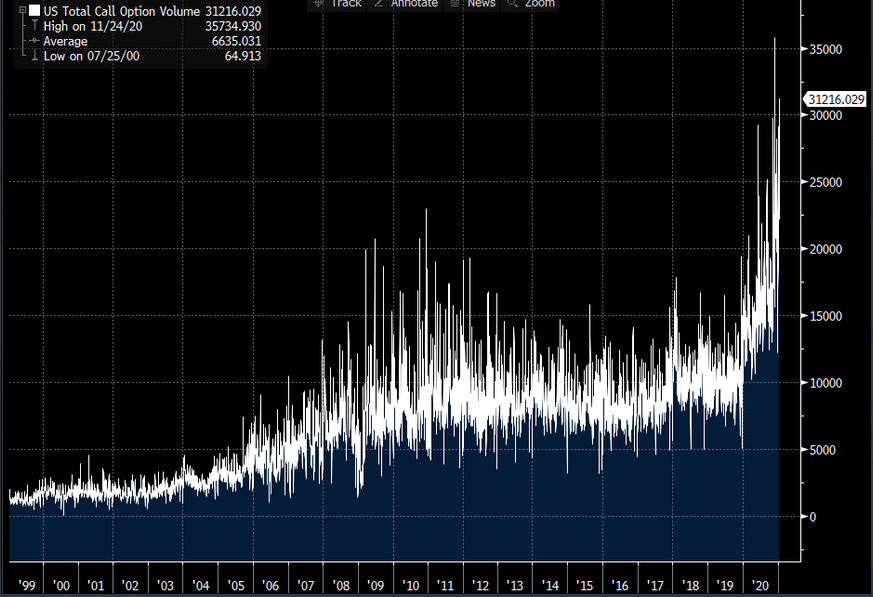This screenshot has width=873, height=597.
Task: Click the legend value 6635.031
Action: click(236, 41)
